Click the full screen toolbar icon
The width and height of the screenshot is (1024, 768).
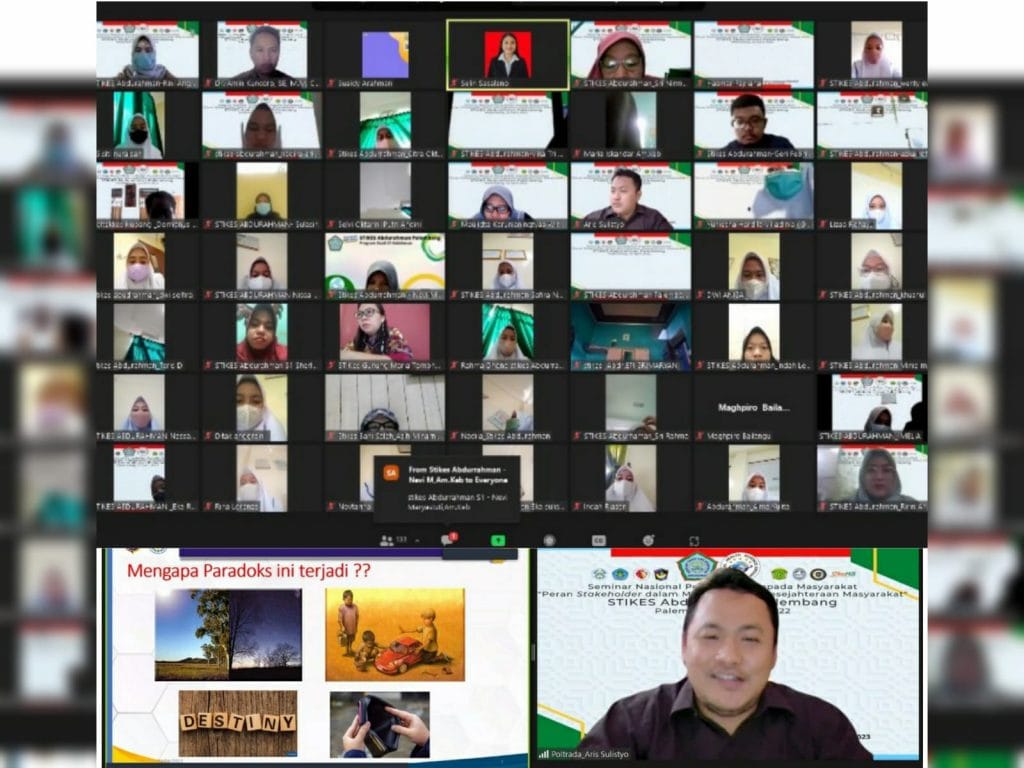[x=694, y=540]
